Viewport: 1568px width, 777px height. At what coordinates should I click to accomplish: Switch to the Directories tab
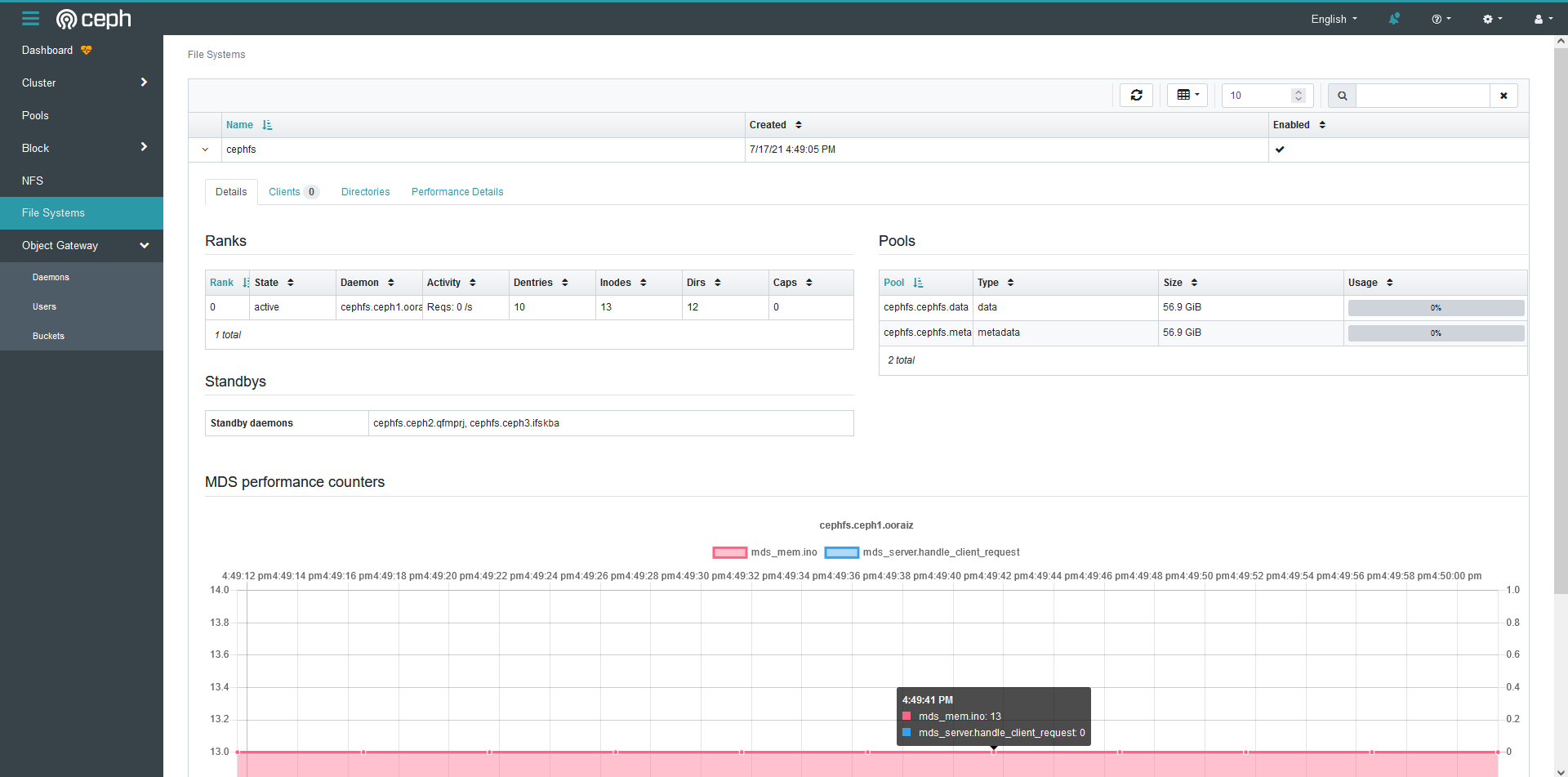tap(366, 192)
